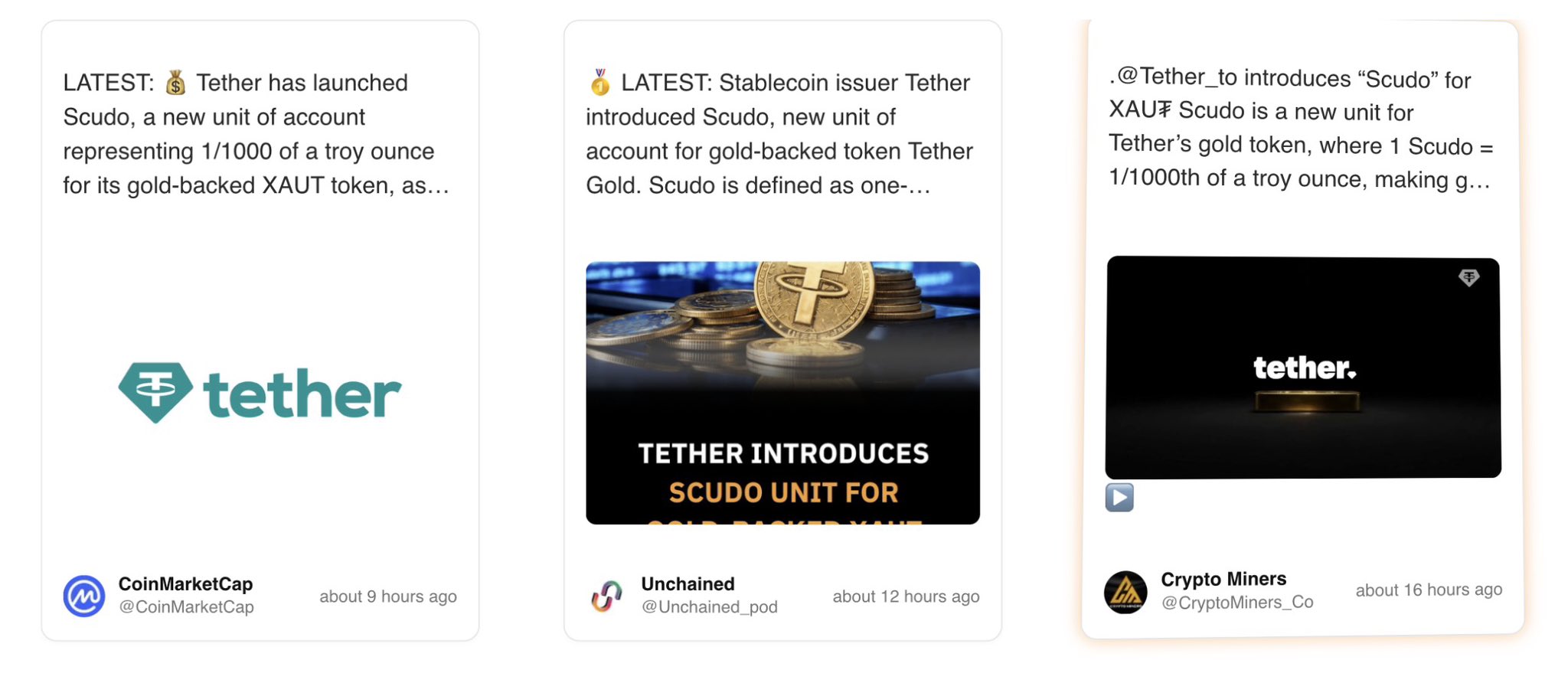
Task: Play the Crypto Miners tether video
Action: pos(1119,498)
